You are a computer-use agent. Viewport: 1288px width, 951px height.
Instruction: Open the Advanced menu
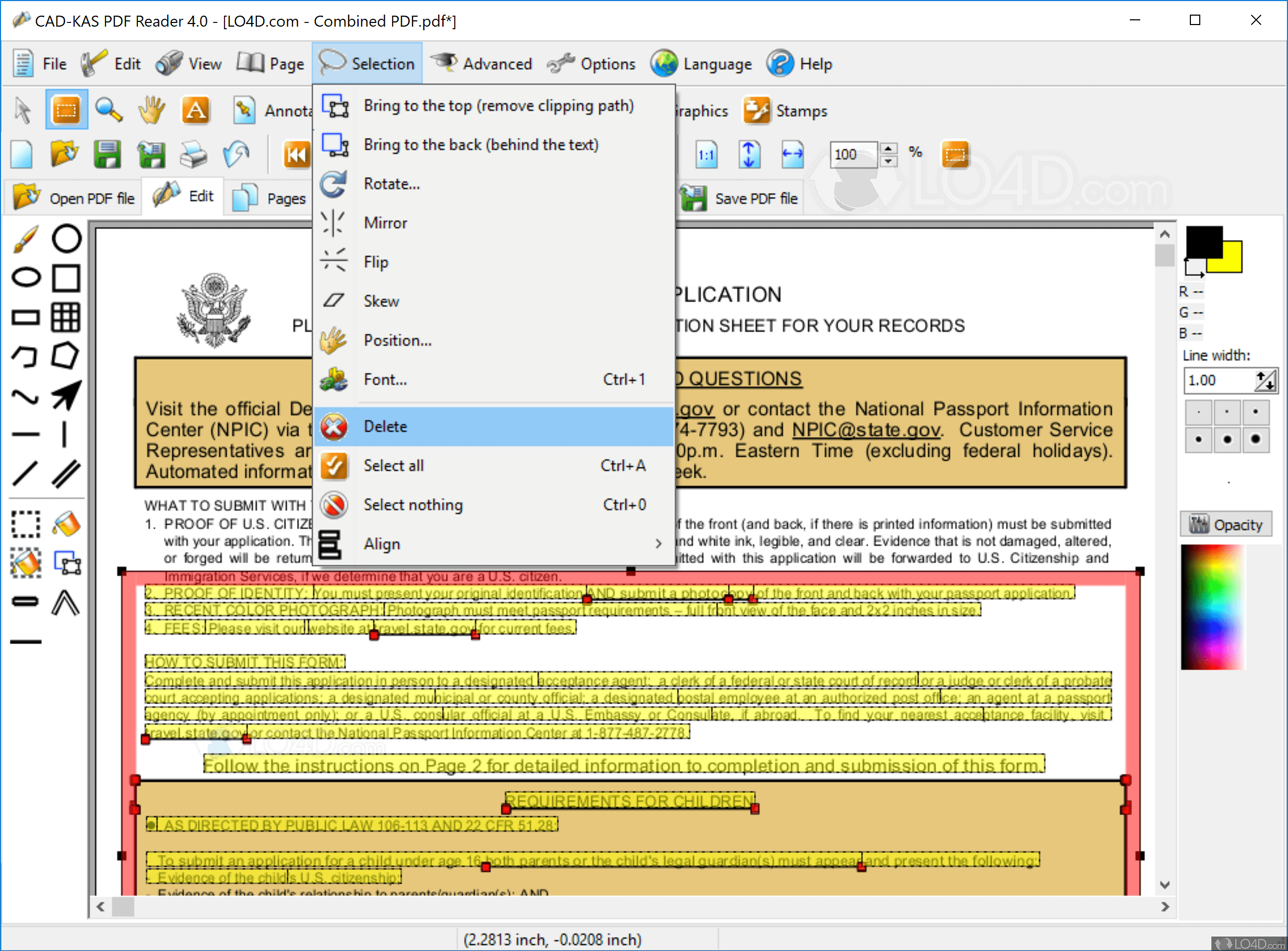point(482,63)
